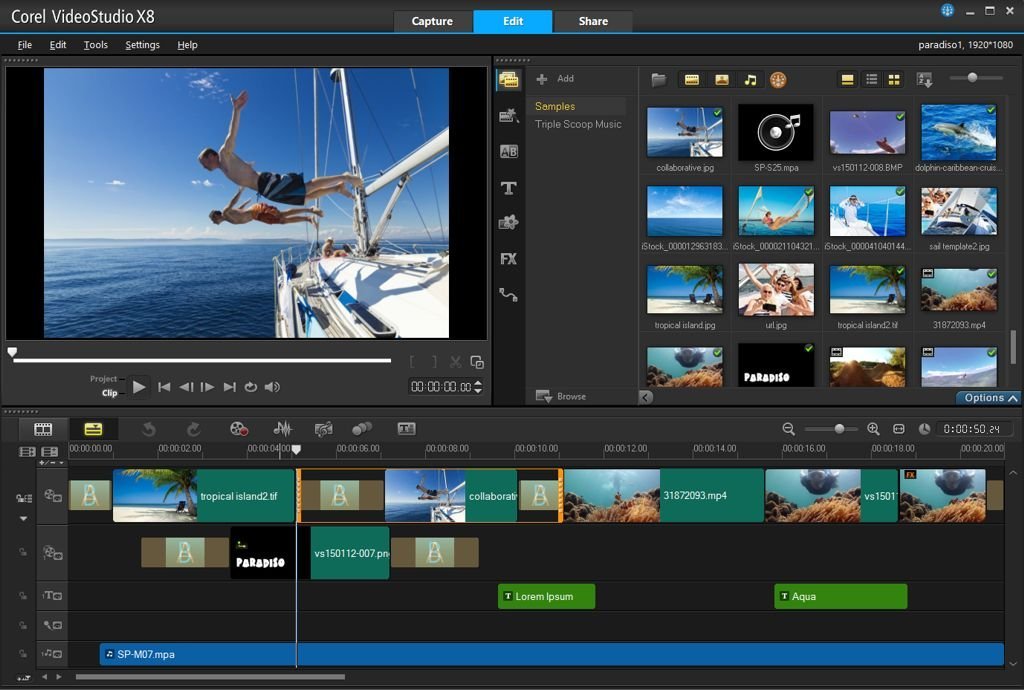Open the Title tool in the media sidebar

click(x=509, y=188)
